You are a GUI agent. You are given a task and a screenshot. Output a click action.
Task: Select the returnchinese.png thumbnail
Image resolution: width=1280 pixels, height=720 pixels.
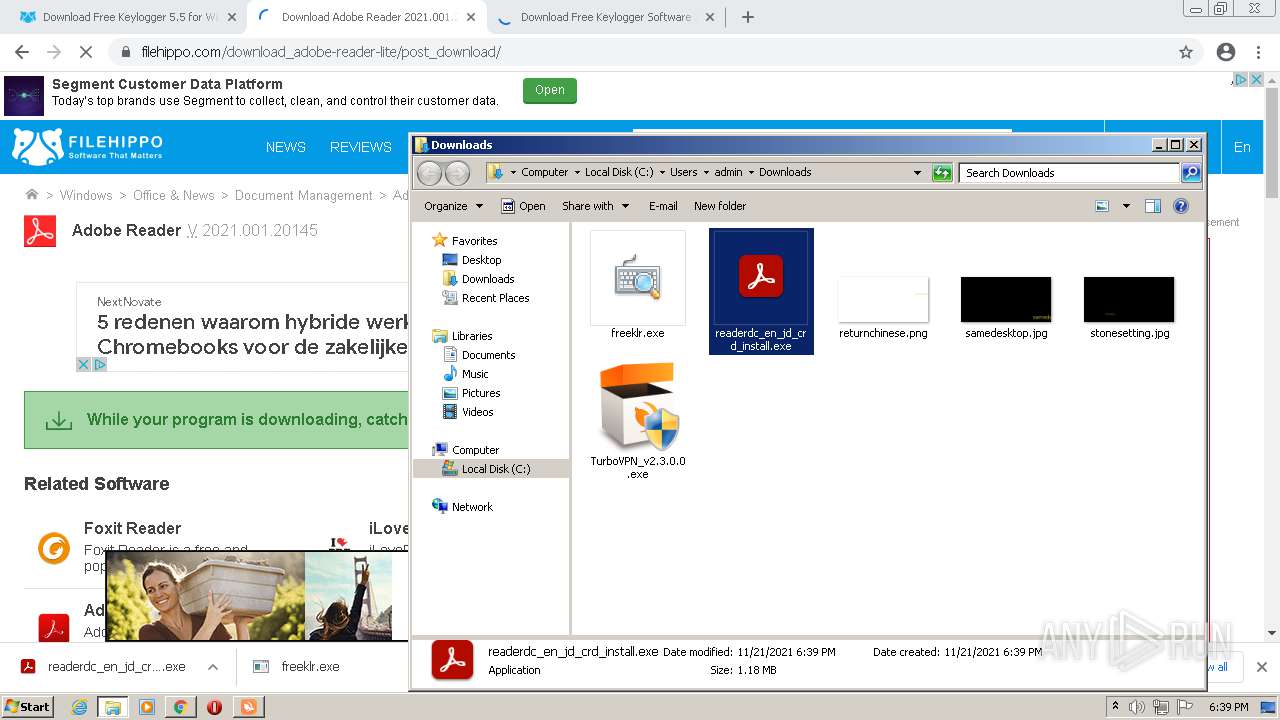point(883,300)
